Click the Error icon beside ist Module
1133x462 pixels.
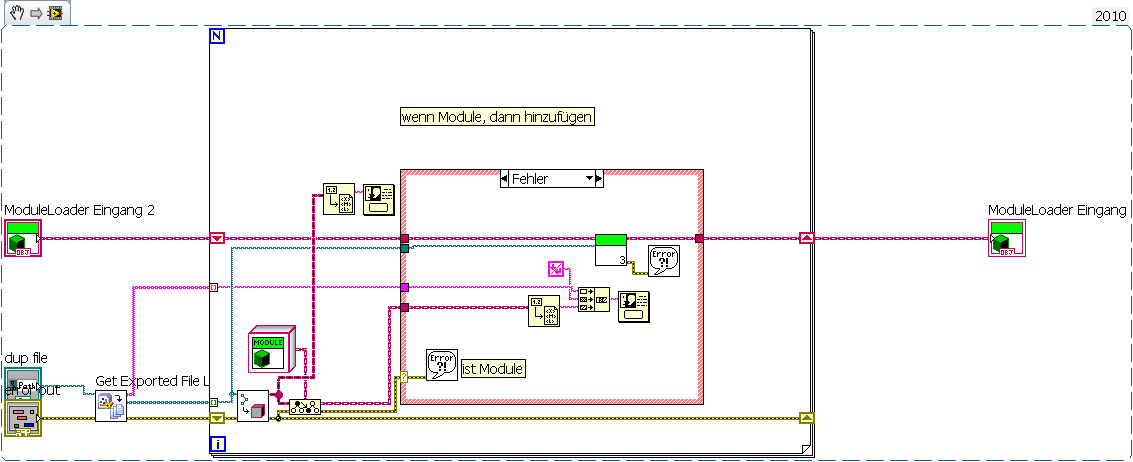[x=441, y=365]
